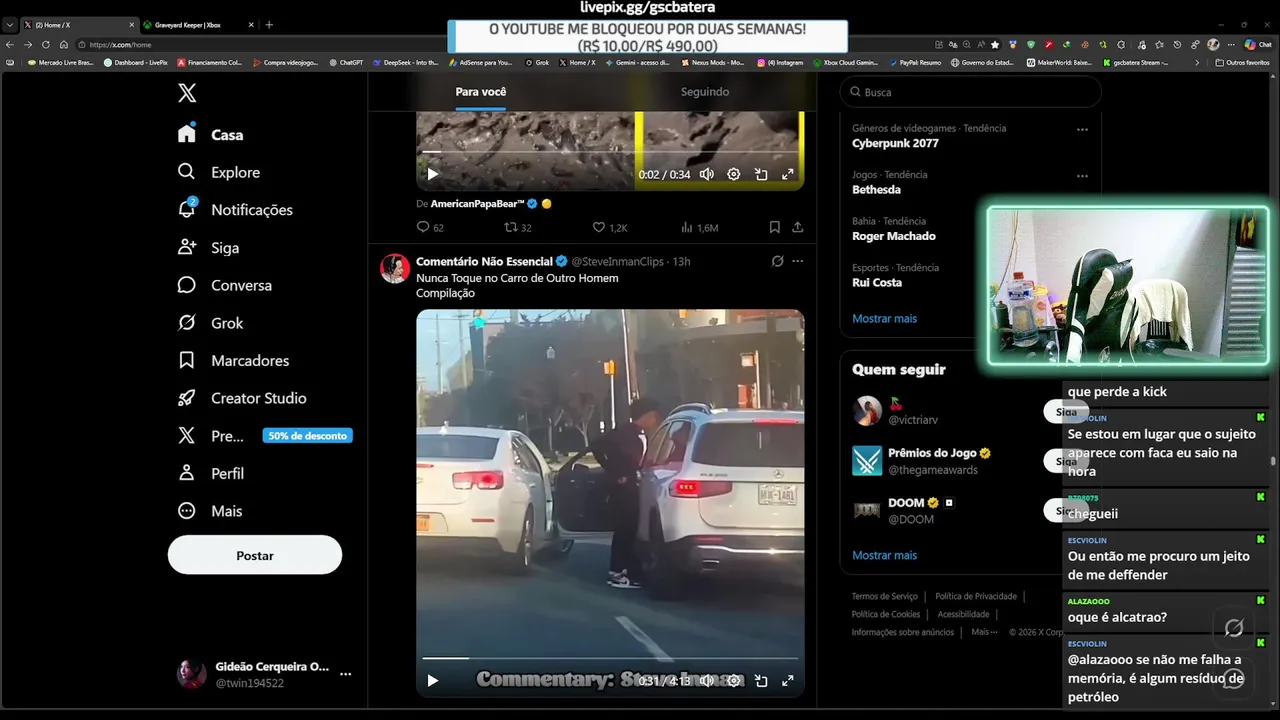The height and width of the screenshot is (720, 1280).
Task: Open DOOM suggested account
Action: (x=906, y=503)
